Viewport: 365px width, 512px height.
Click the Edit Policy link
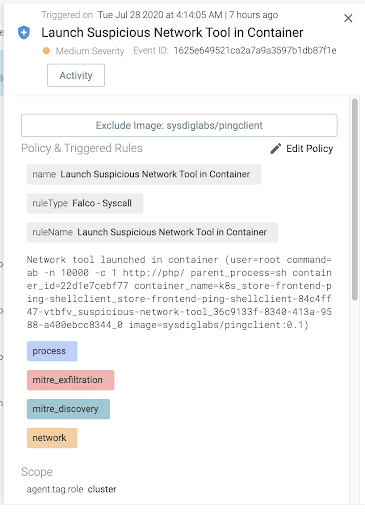click(x=309, y=149)
